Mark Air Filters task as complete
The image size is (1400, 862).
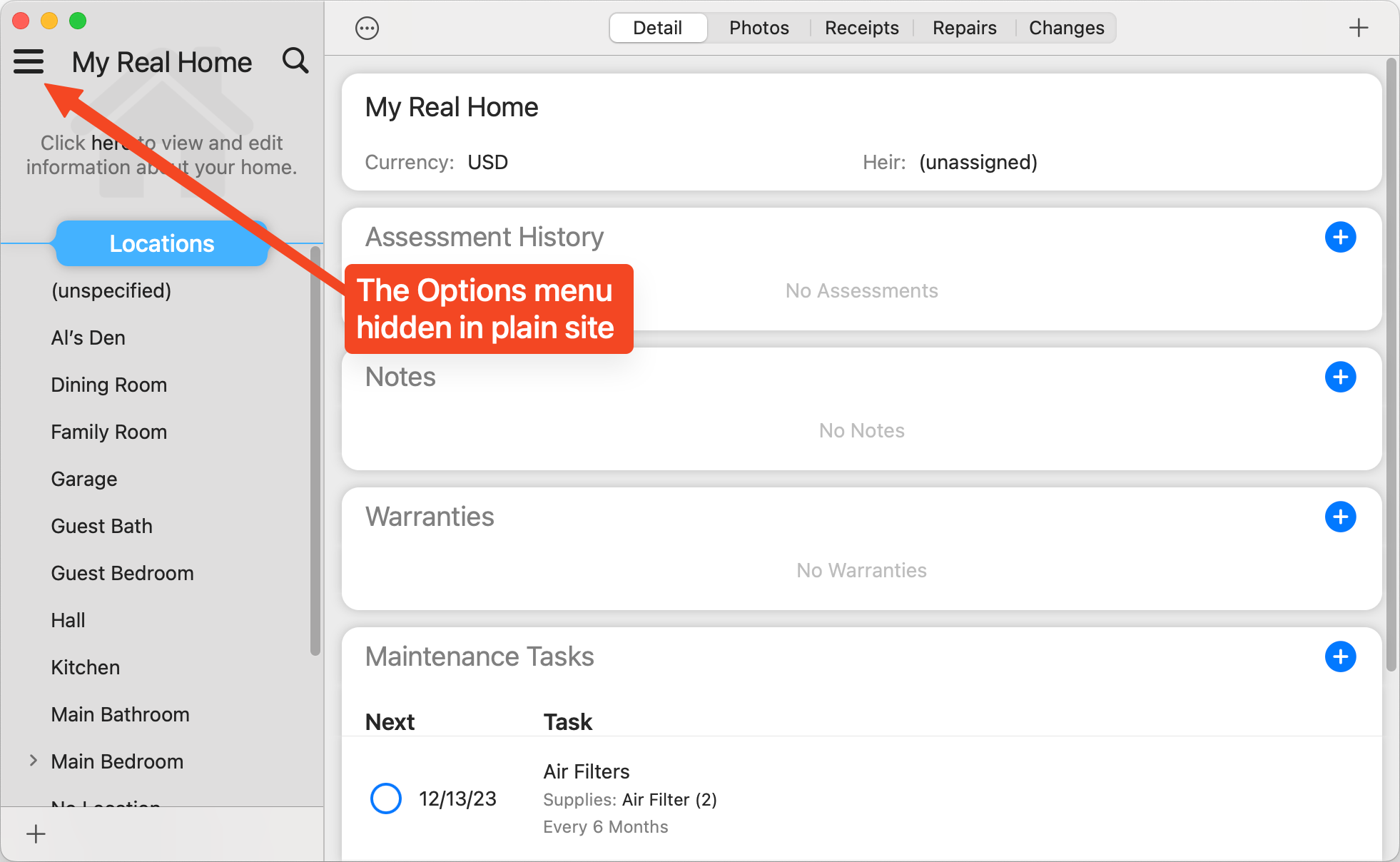[x=385, y=798]
